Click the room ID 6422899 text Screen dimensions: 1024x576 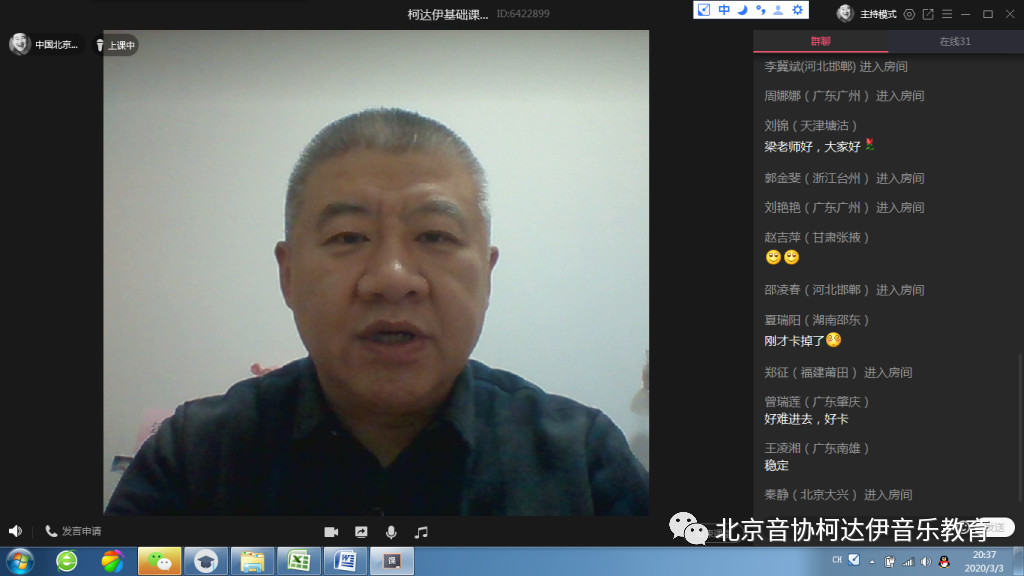(x=523, y=14)
